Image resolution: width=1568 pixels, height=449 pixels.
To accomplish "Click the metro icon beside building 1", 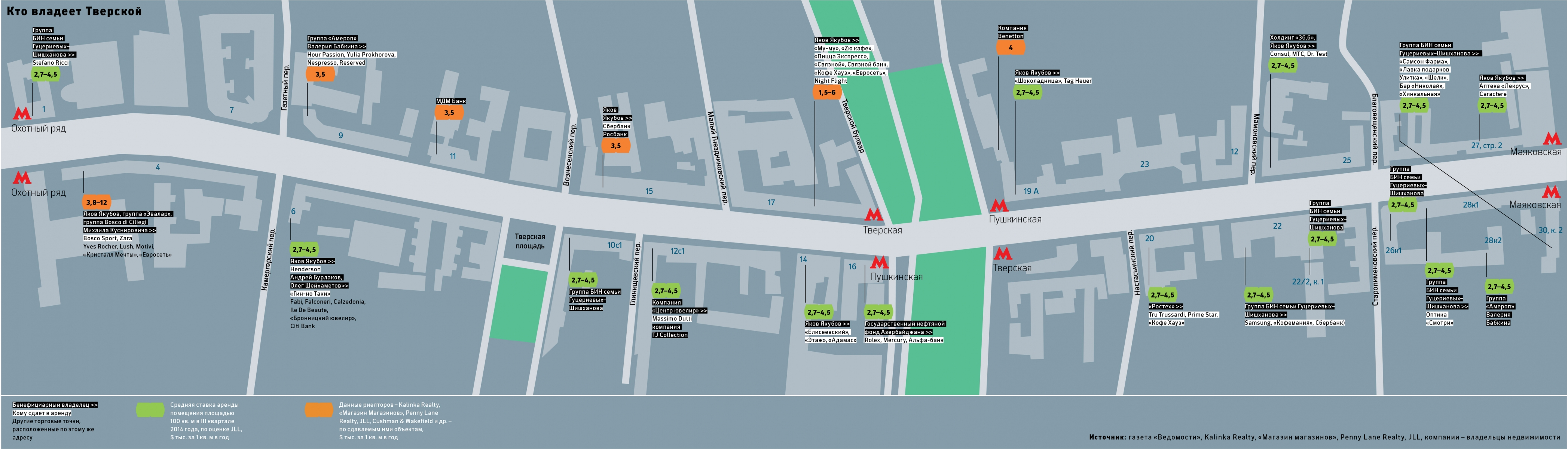I will tap(22, 113).
